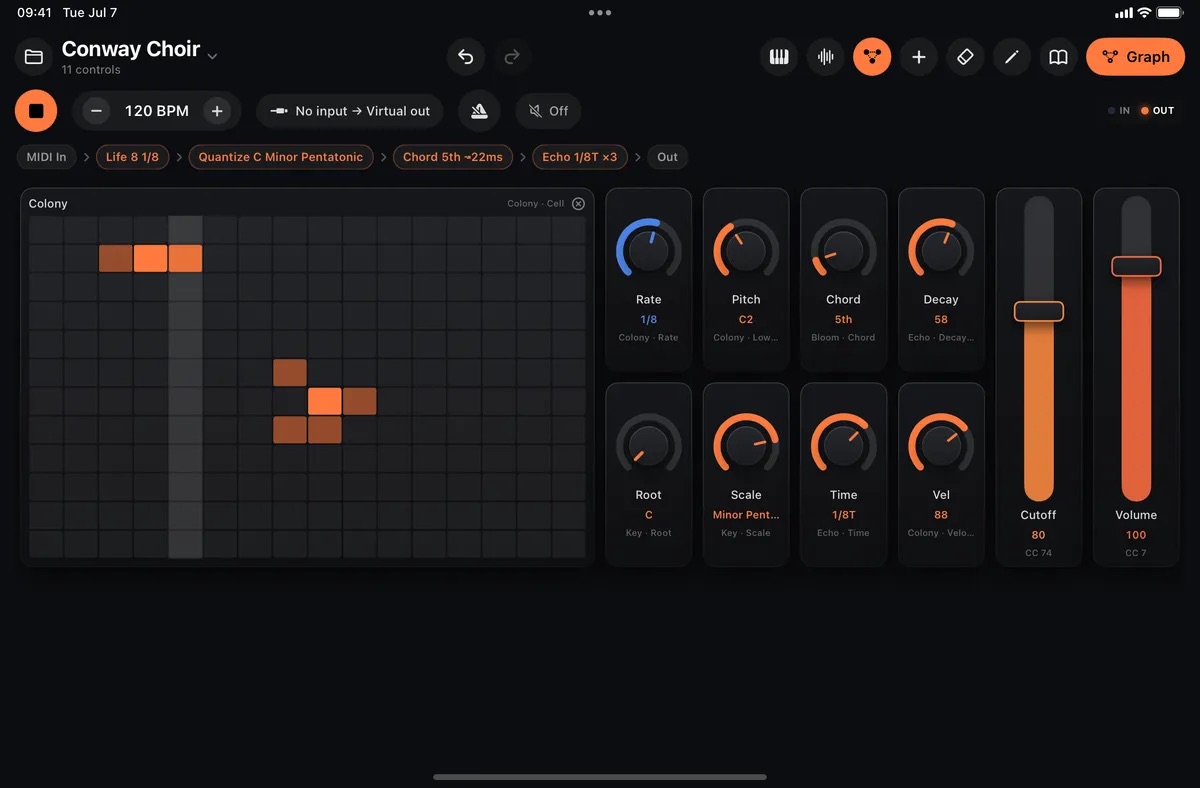Redo the last undone action

coord(512,57)
